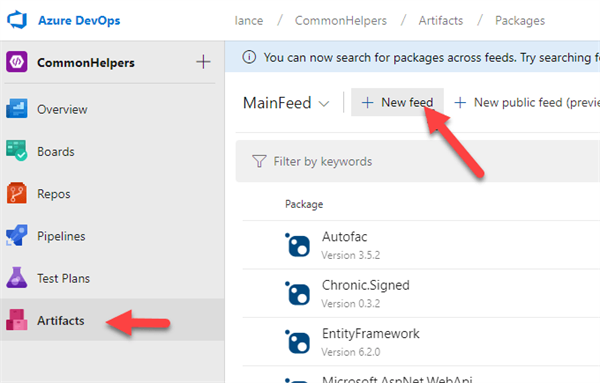Click the CommonHelpers breadcrumb link
Viewport: 600px width, 383px height.
point(341,20)
